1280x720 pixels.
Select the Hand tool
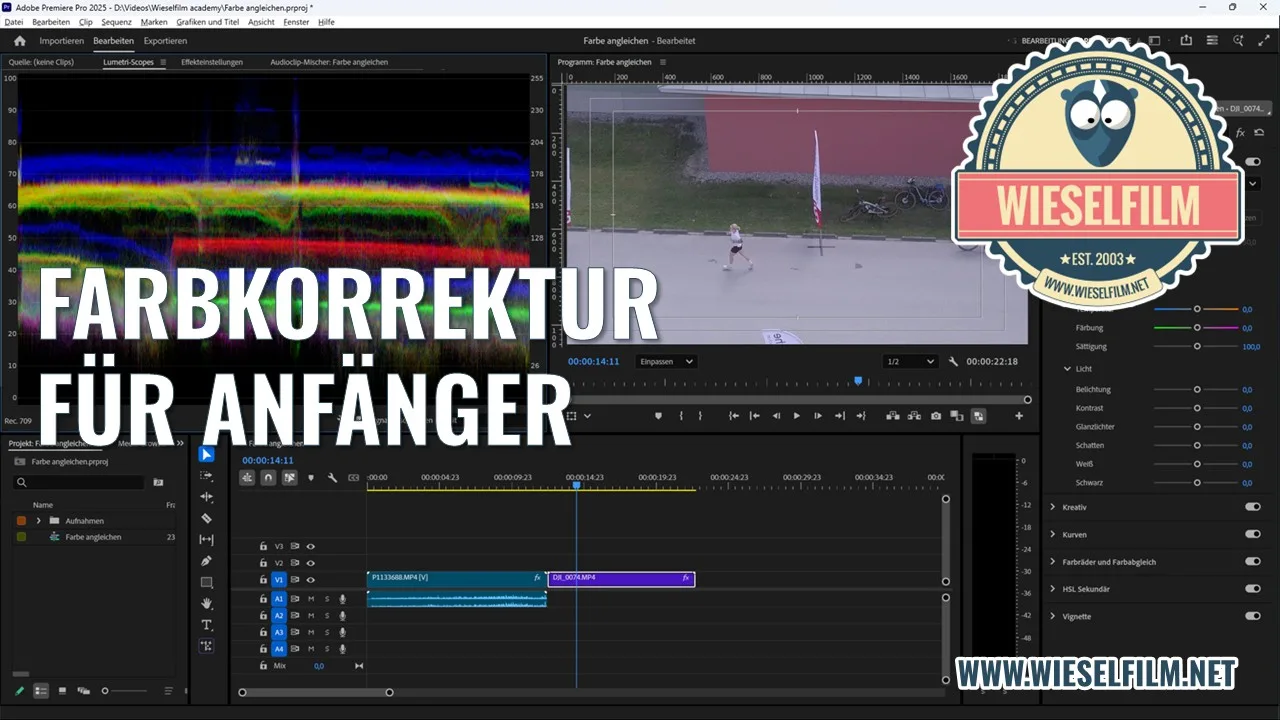[206, 603]
